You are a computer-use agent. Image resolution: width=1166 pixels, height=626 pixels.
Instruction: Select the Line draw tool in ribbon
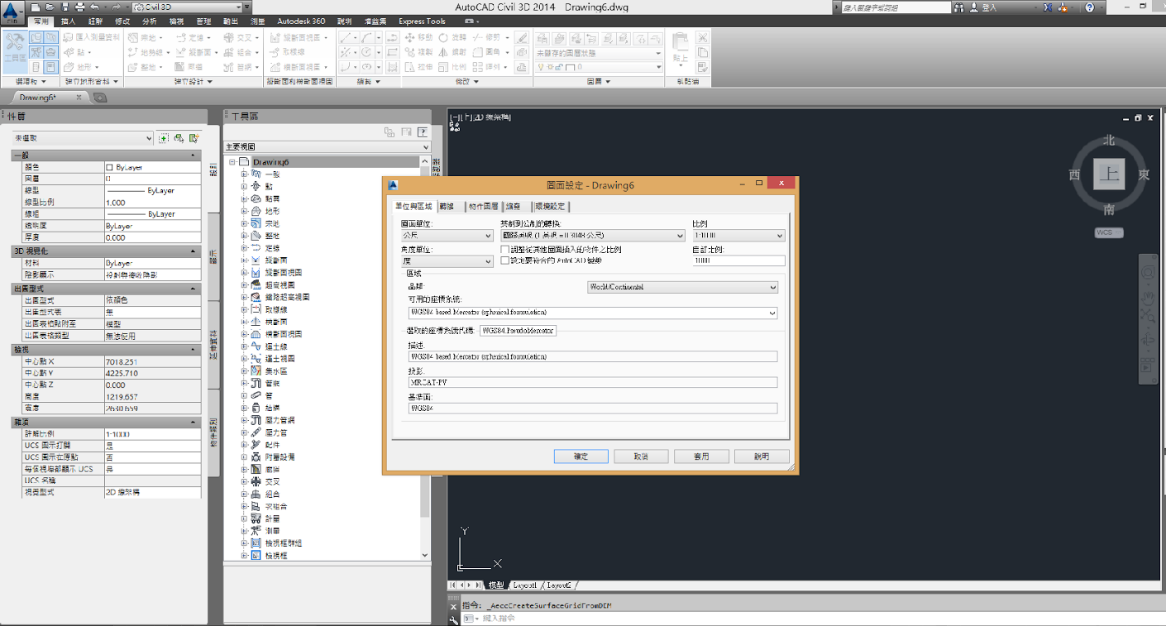click(x=347, y=37)
